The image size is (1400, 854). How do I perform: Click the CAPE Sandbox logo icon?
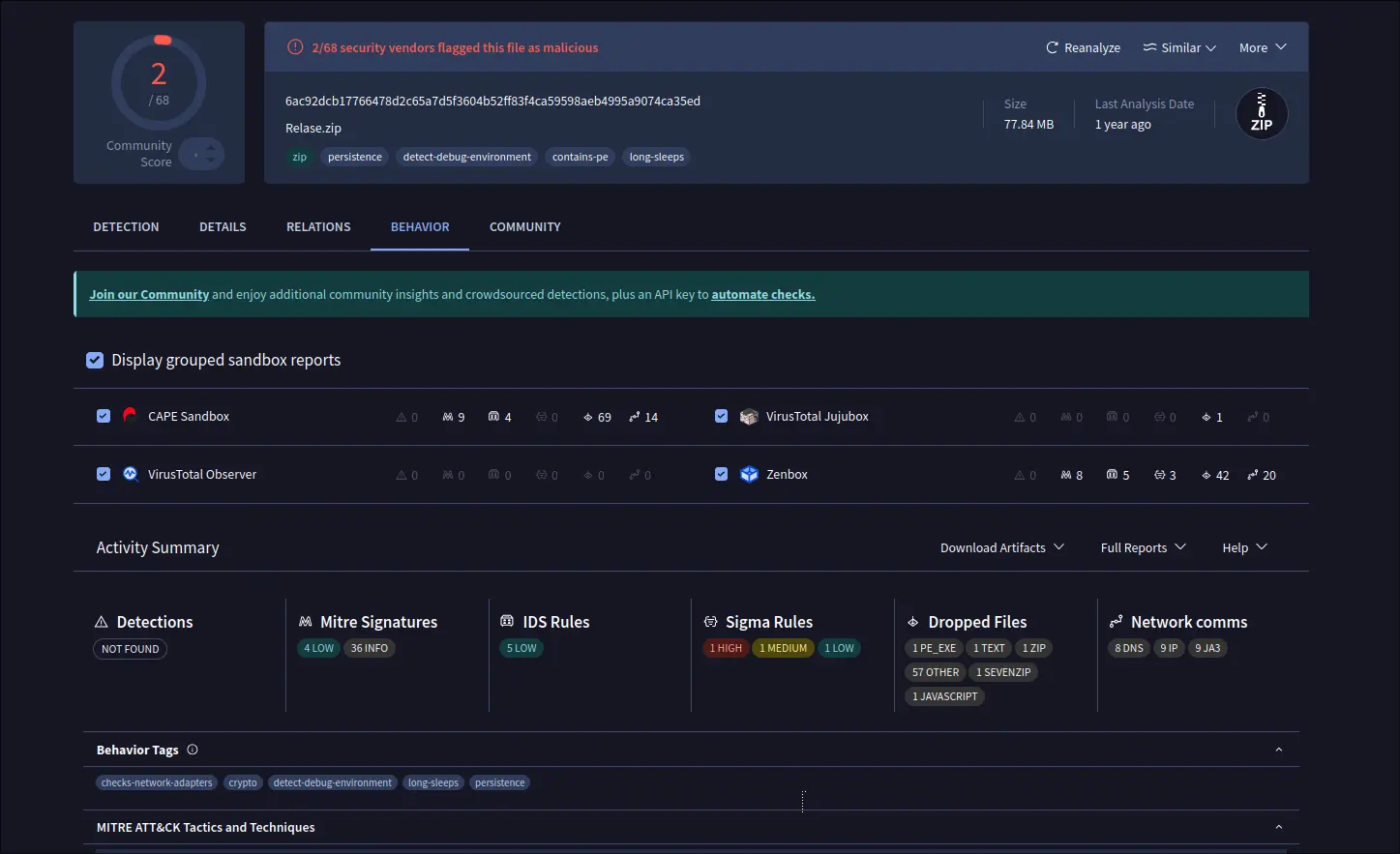[130, 416]
